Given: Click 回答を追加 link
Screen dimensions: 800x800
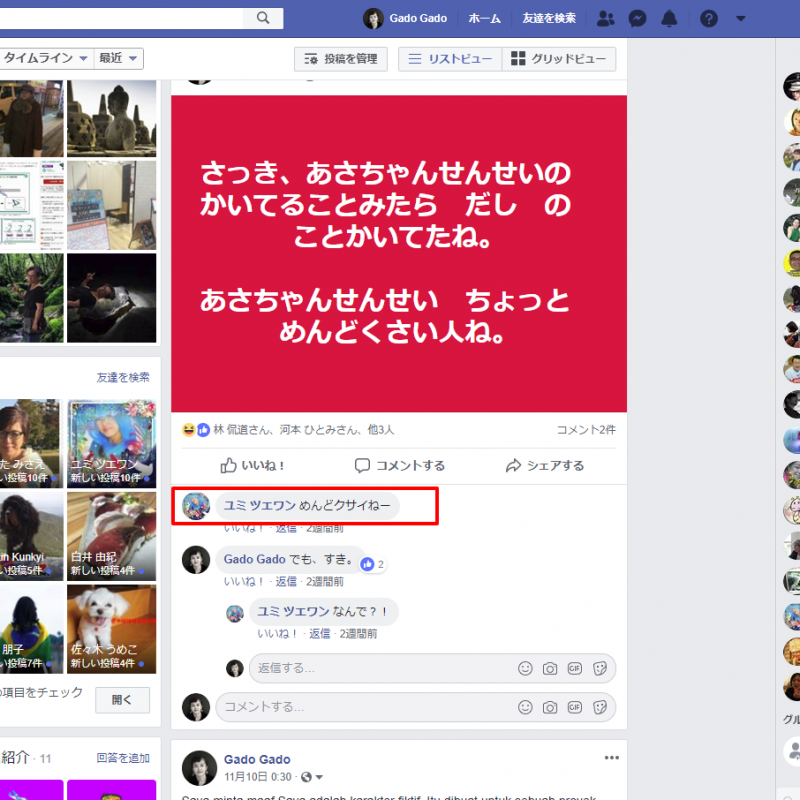Looking at the screenshot, I should 123,758.
